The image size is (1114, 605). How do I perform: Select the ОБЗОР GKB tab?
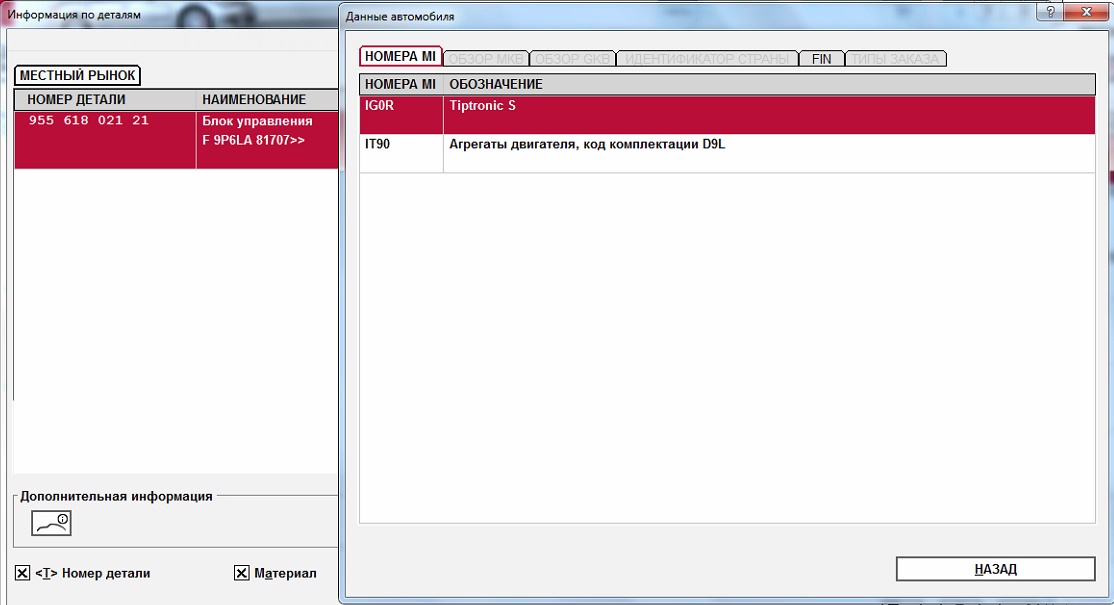click(x=572, y=59)
